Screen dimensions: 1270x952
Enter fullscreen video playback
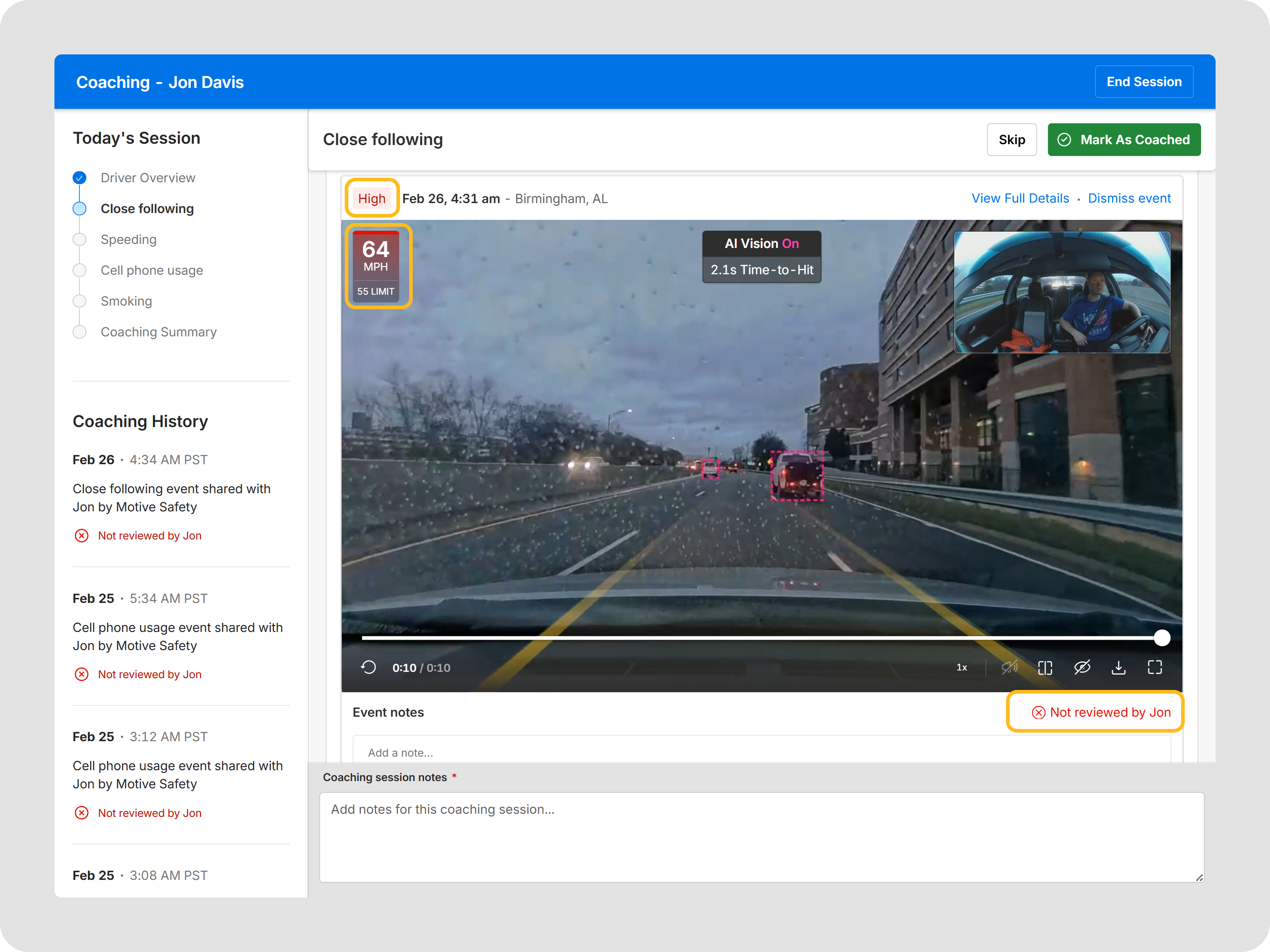click(x=1155, y=667)
